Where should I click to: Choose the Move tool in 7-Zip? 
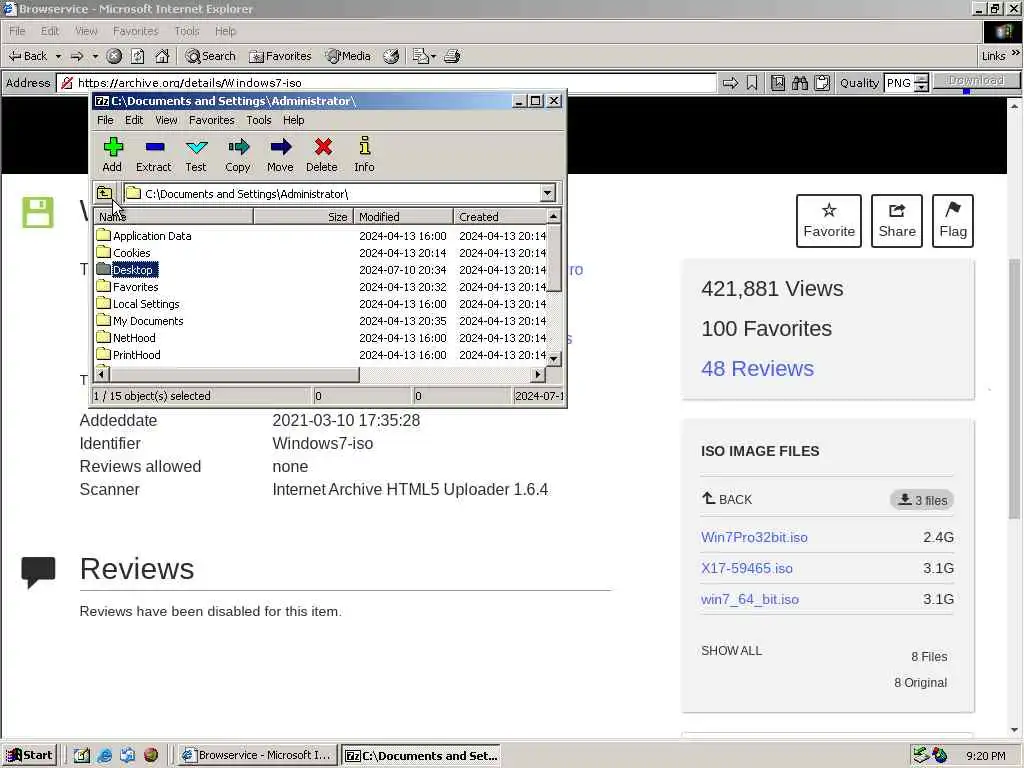(280, 155)
